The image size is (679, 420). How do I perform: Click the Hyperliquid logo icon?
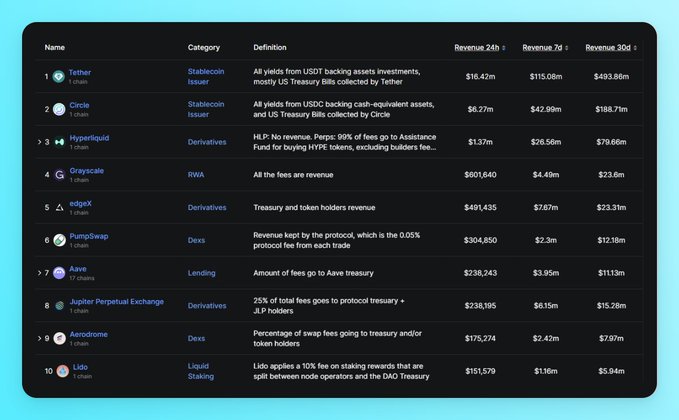pos(59,142)
